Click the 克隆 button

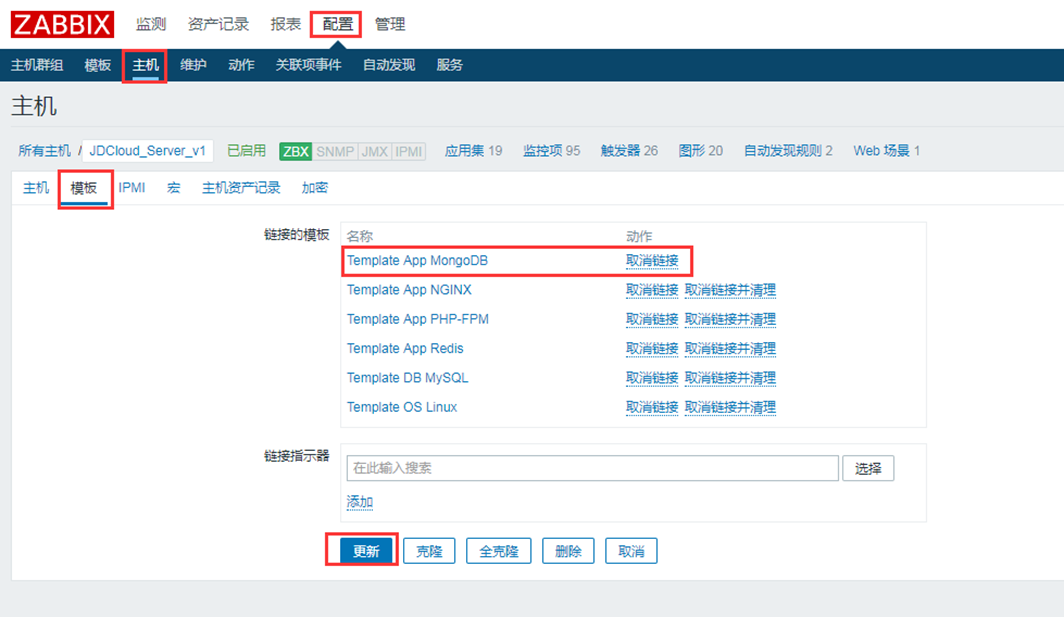(x=429, y=551)
